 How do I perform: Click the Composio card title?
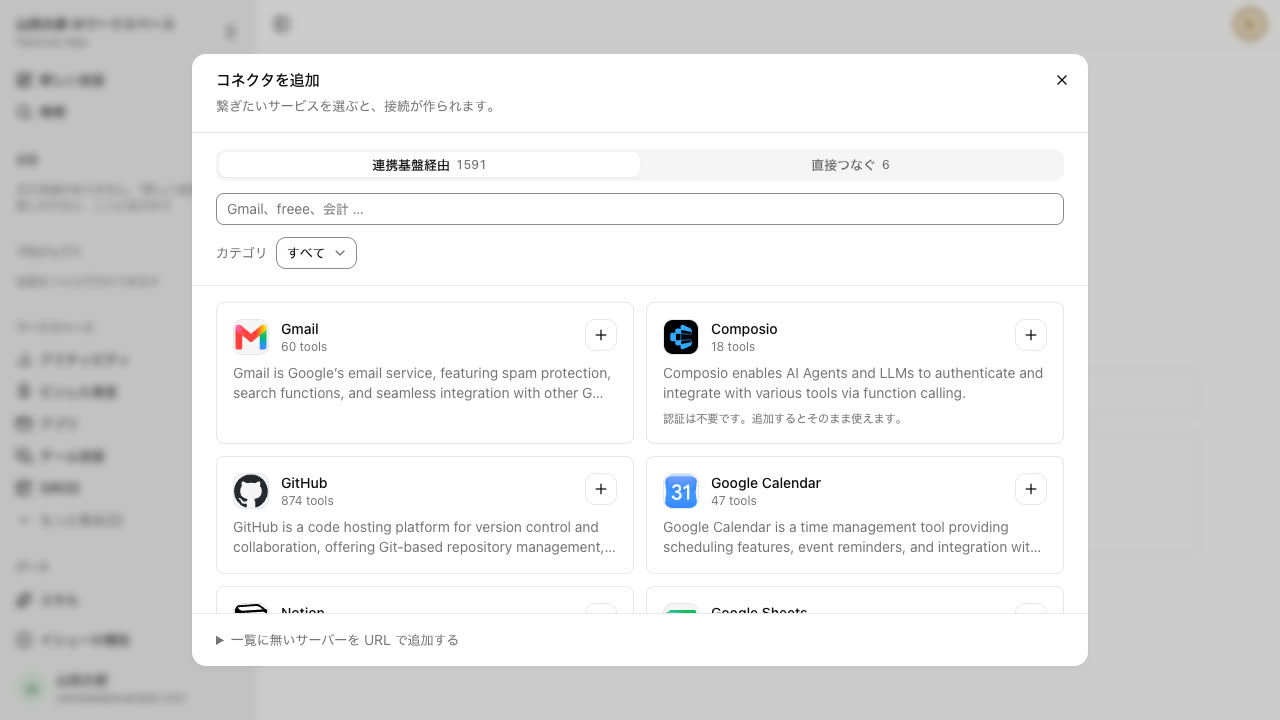pyautogui.click(x=744, y=329)
